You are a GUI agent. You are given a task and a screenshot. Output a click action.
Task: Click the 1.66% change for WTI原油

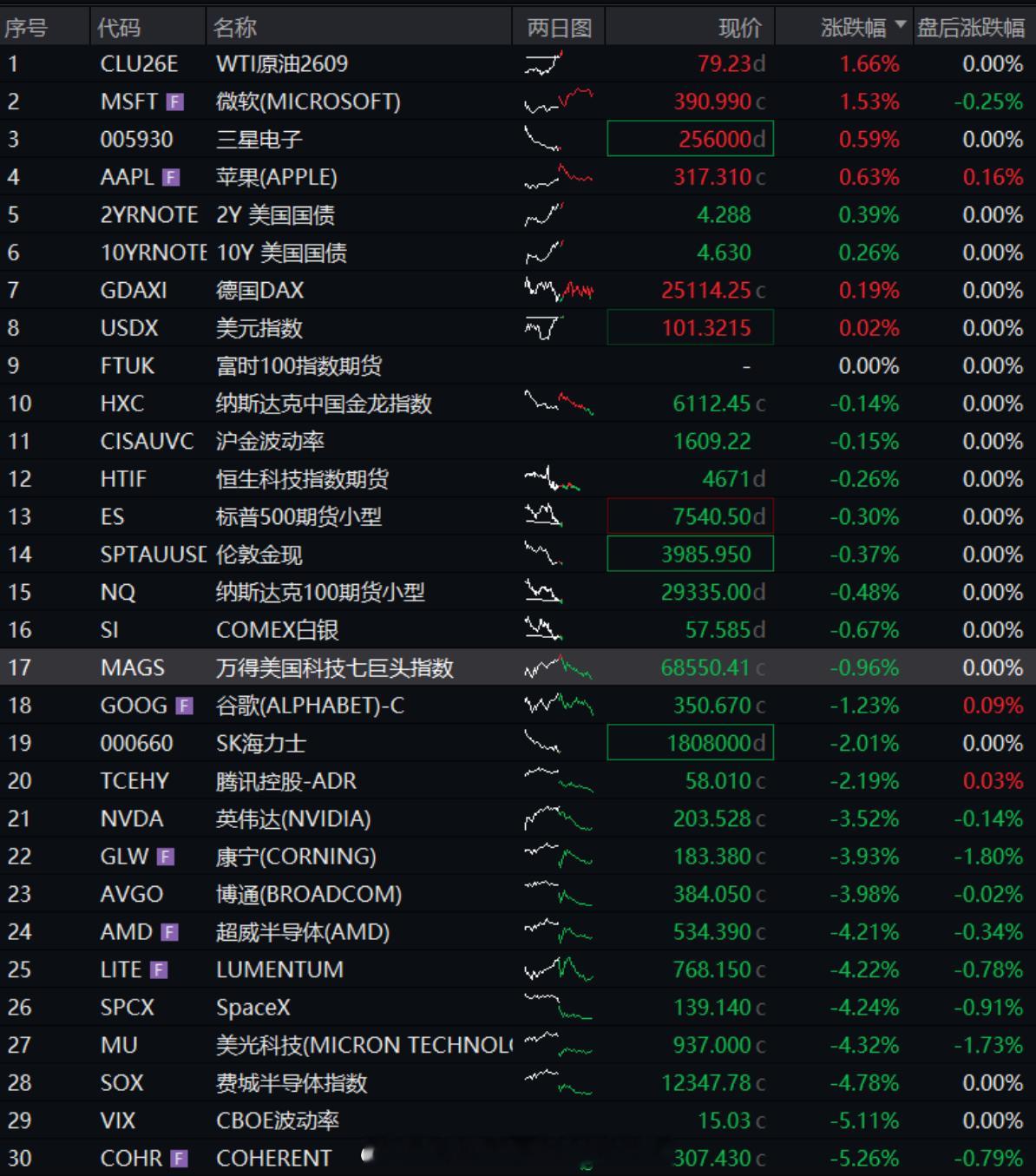(x=869, y=64)
